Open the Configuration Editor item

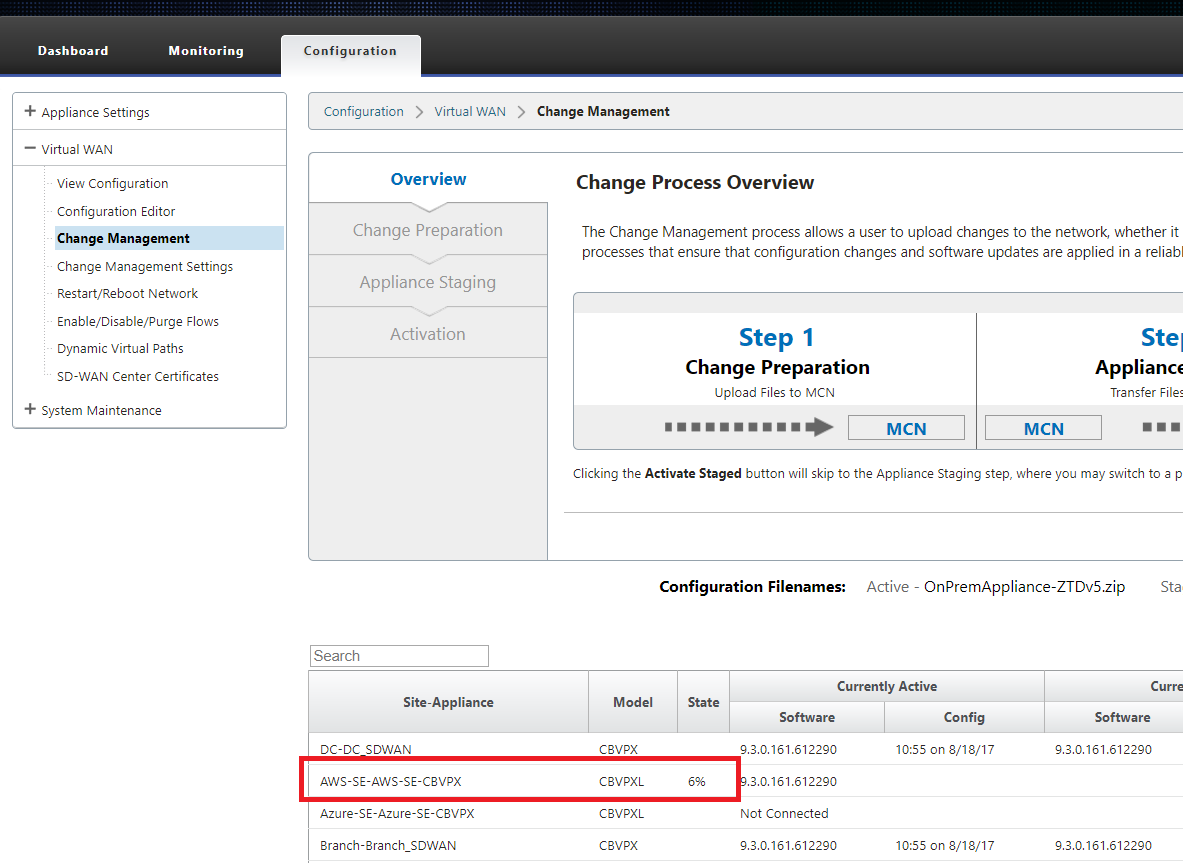(116, 211)
